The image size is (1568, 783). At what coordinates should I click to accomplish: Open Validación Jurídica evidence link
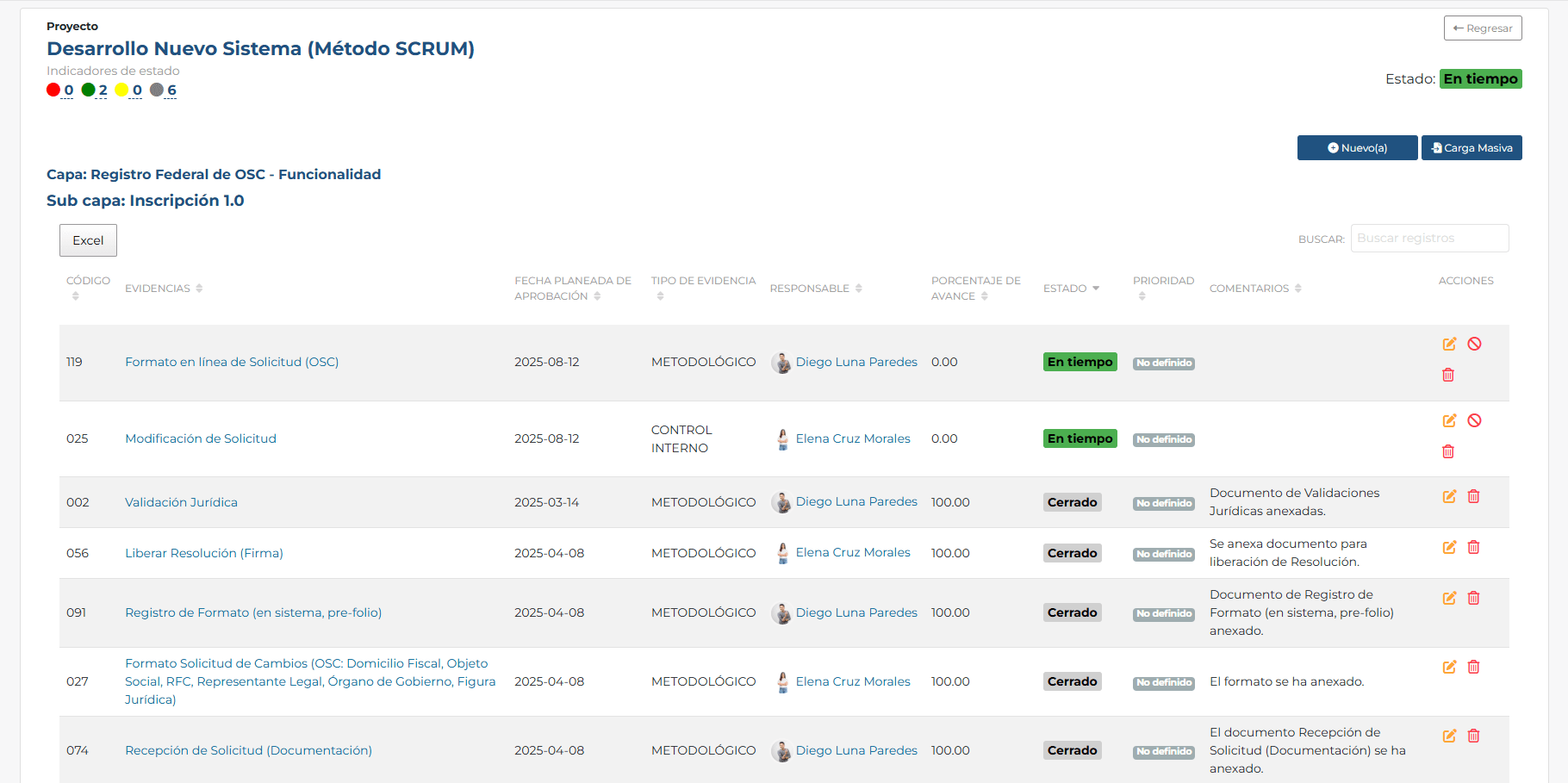(181, 502)
